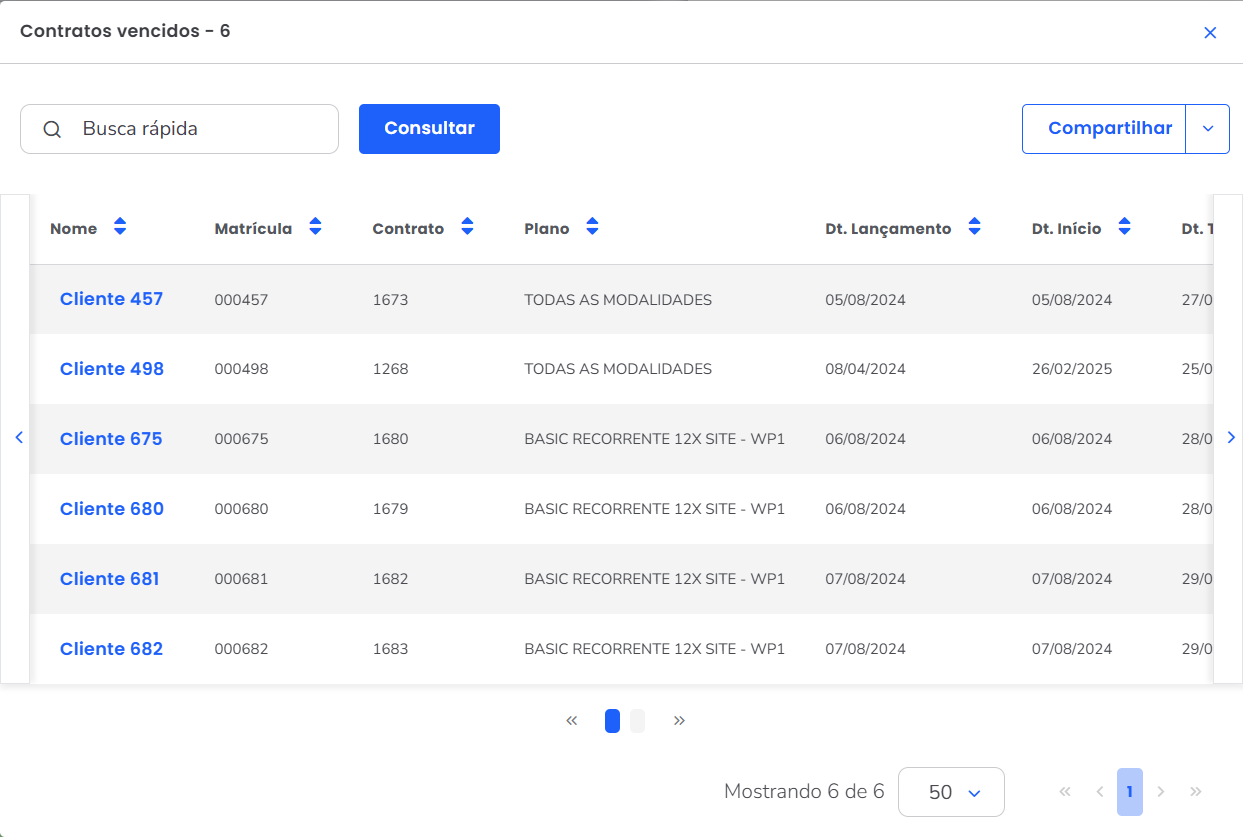Sort by Dt. Início arrows
1243x837 pixels.
coord(1124,227)
